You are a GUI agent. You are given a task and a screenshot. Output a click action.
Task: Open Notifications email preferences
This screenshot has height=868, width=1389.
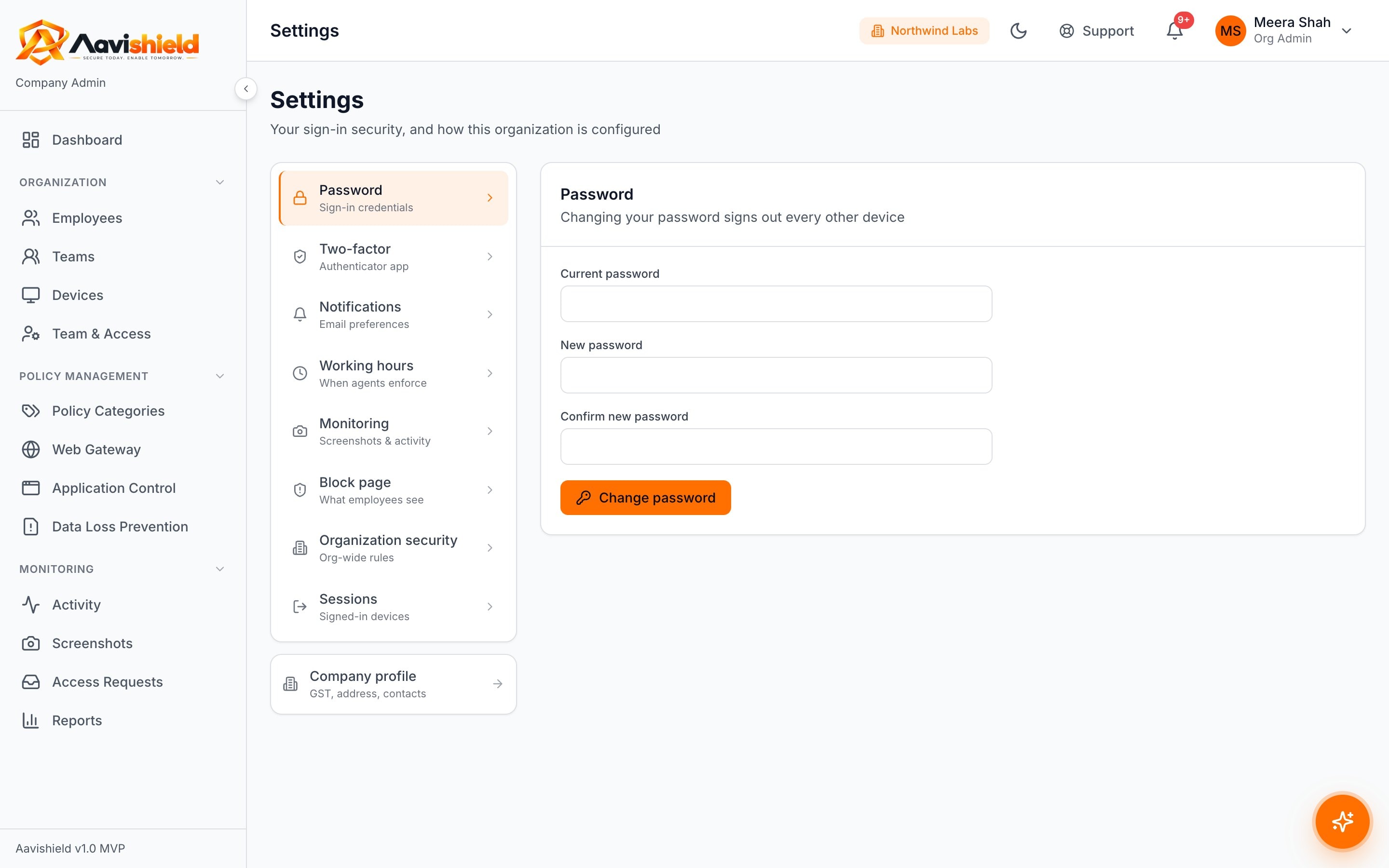pyautogui.click(x=394, y=314)
